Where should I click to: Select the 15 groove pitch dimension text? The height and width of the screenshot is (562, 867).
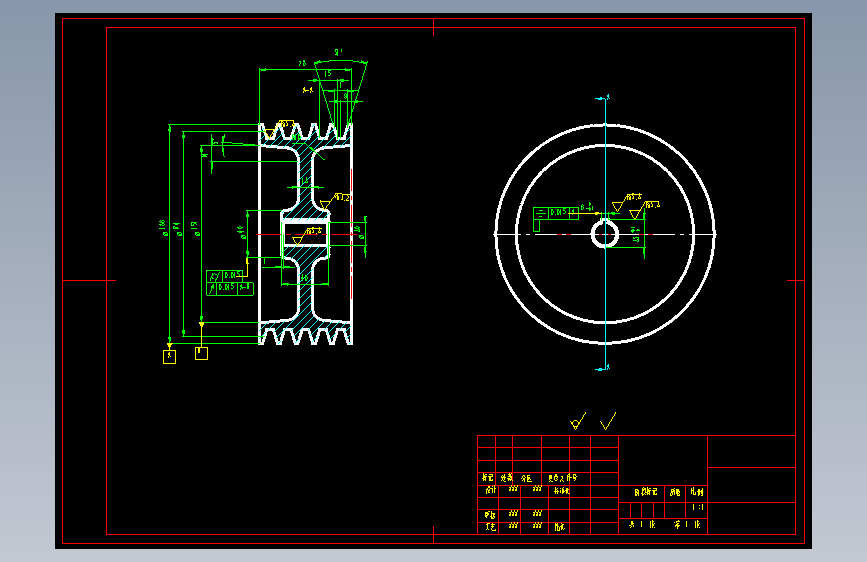click(328, 74)
